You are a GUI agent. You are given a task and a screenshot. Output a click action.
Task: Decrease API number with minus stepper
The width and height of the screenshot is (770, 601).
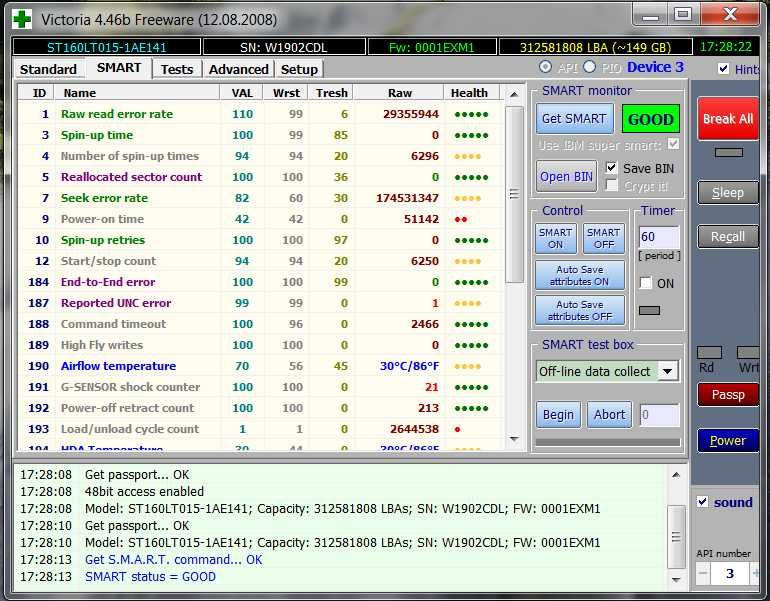pyautogui.click(x=703, y=574)
